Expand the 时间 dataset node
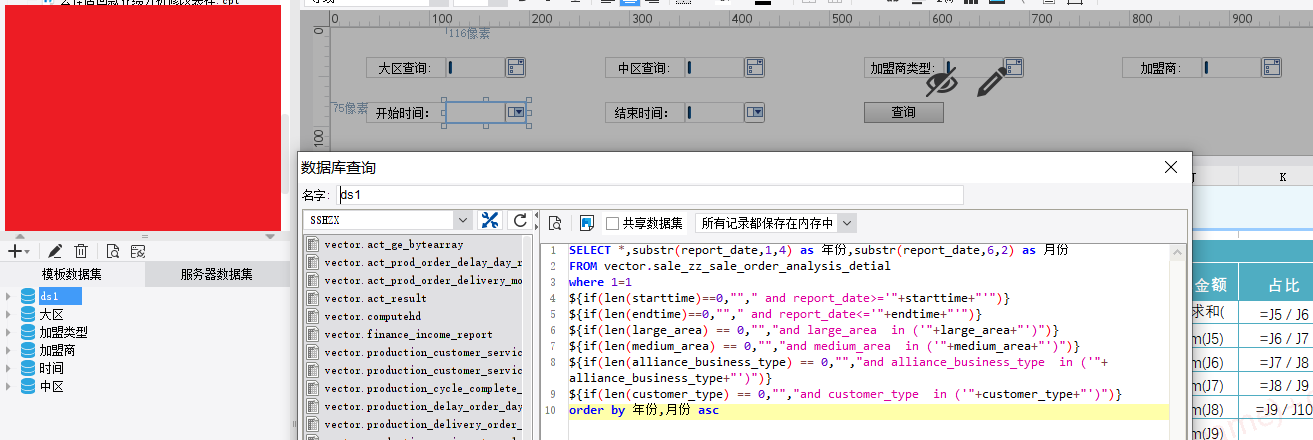The width and height of the screenshot is (1313, 440). point(9,368)
